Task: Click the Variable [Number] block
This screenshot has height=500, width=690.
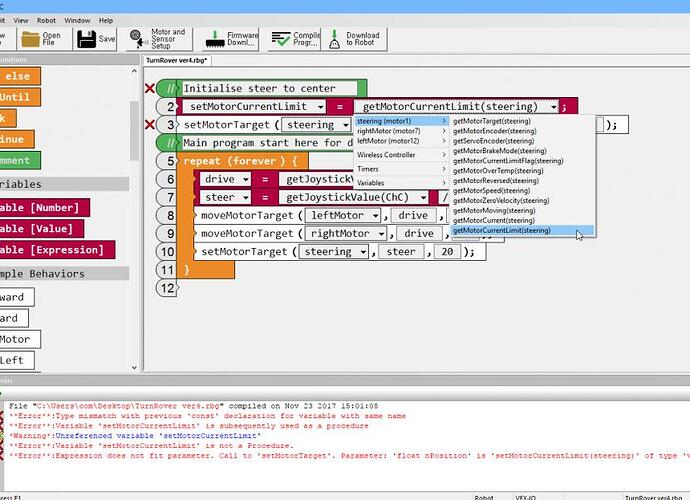Action: [x=45, y=208]
